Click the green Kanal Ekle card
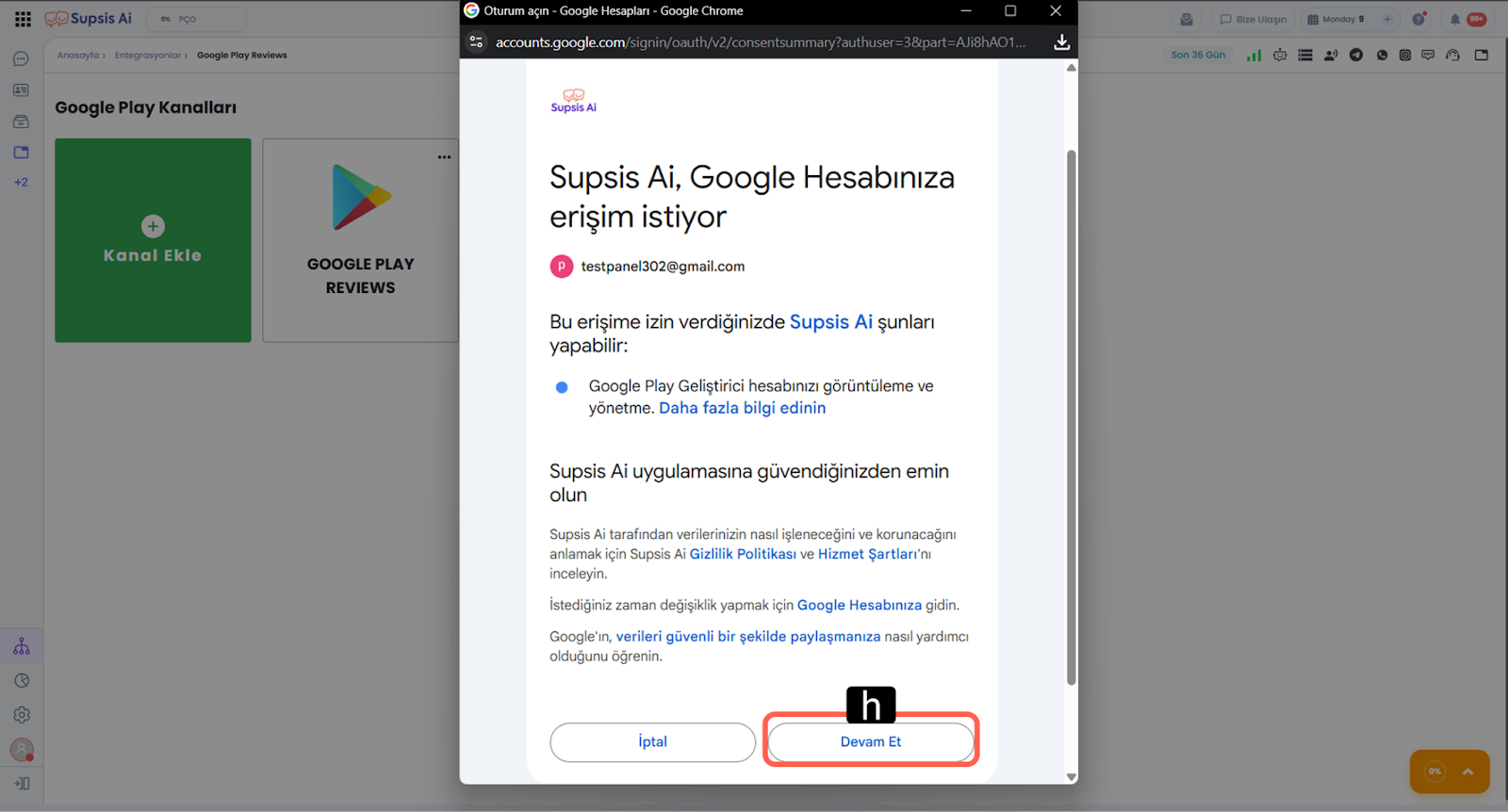This screenshot has height=812, width=1508. [x=153, y=240]
